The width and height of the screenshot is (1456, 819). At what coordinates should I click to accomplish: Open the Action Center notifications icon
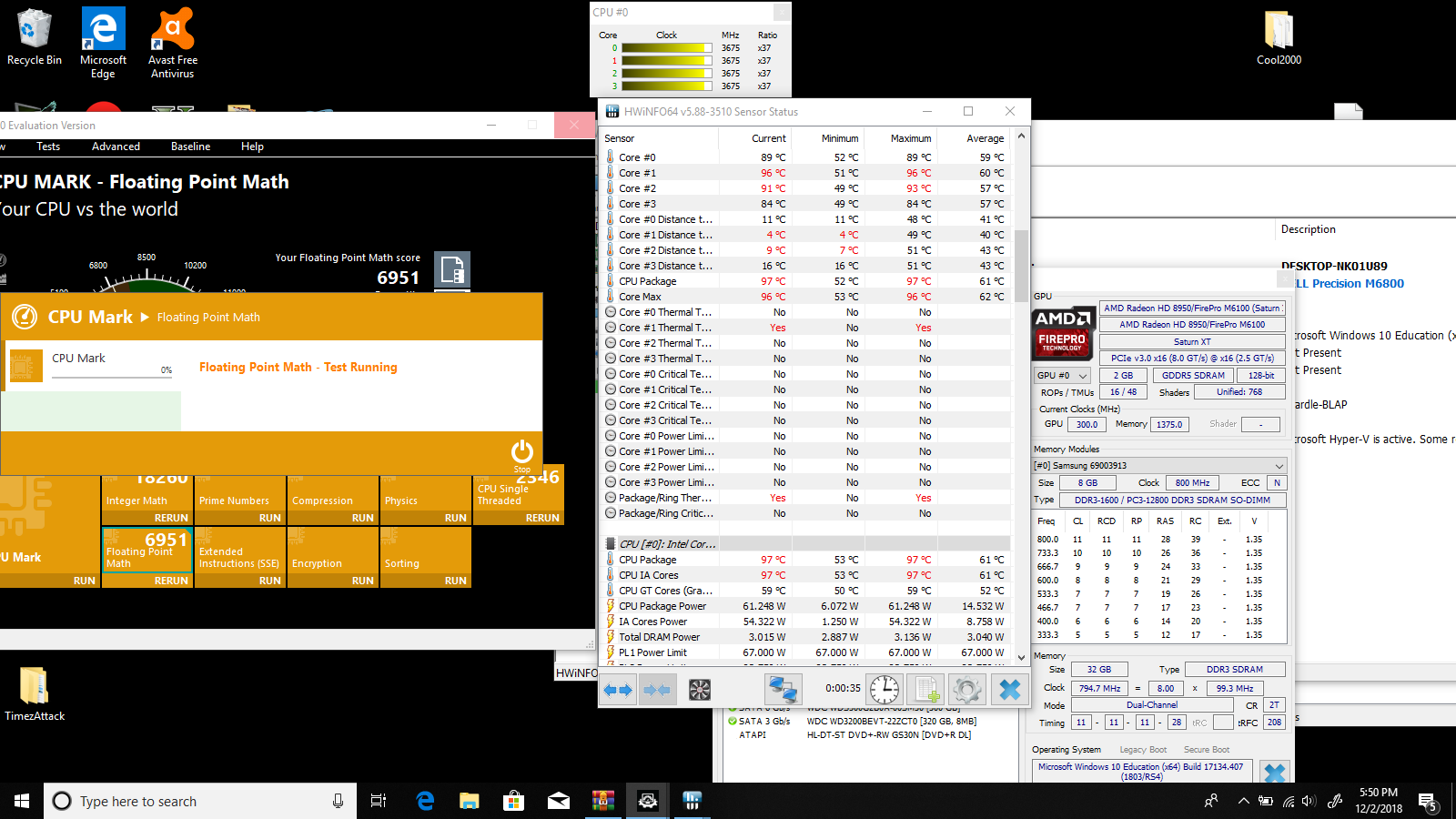(1428, 801)
